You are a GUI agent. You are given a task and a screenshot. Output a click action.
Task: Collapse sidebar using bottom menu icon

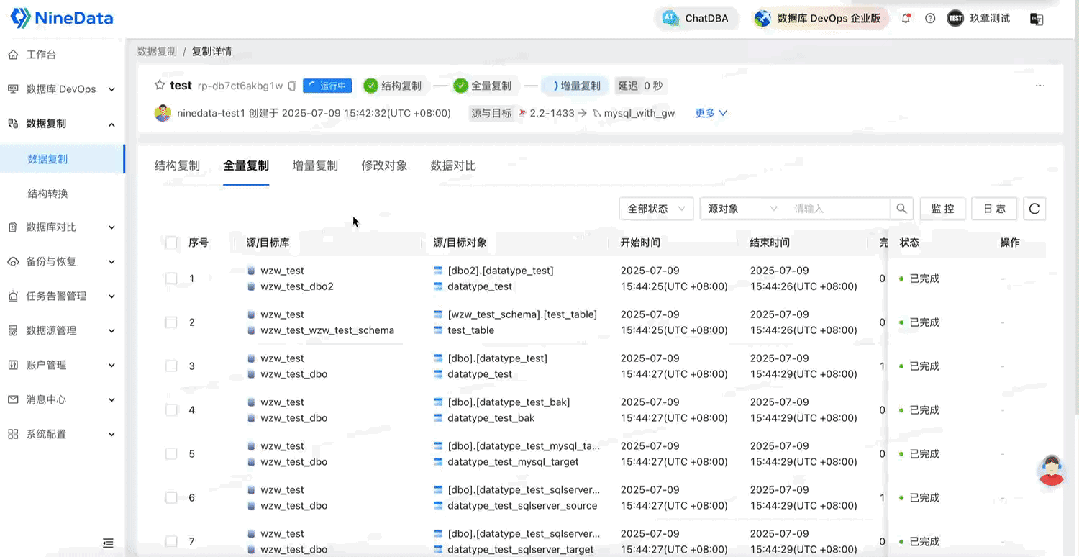coord(108,543)
